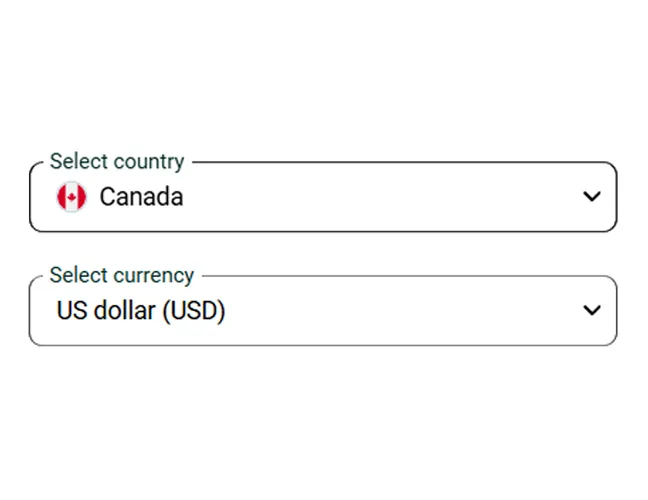Select the round maple leaf flag
The width and height of the screenshot is (648, 500).
tap(72, 197)
